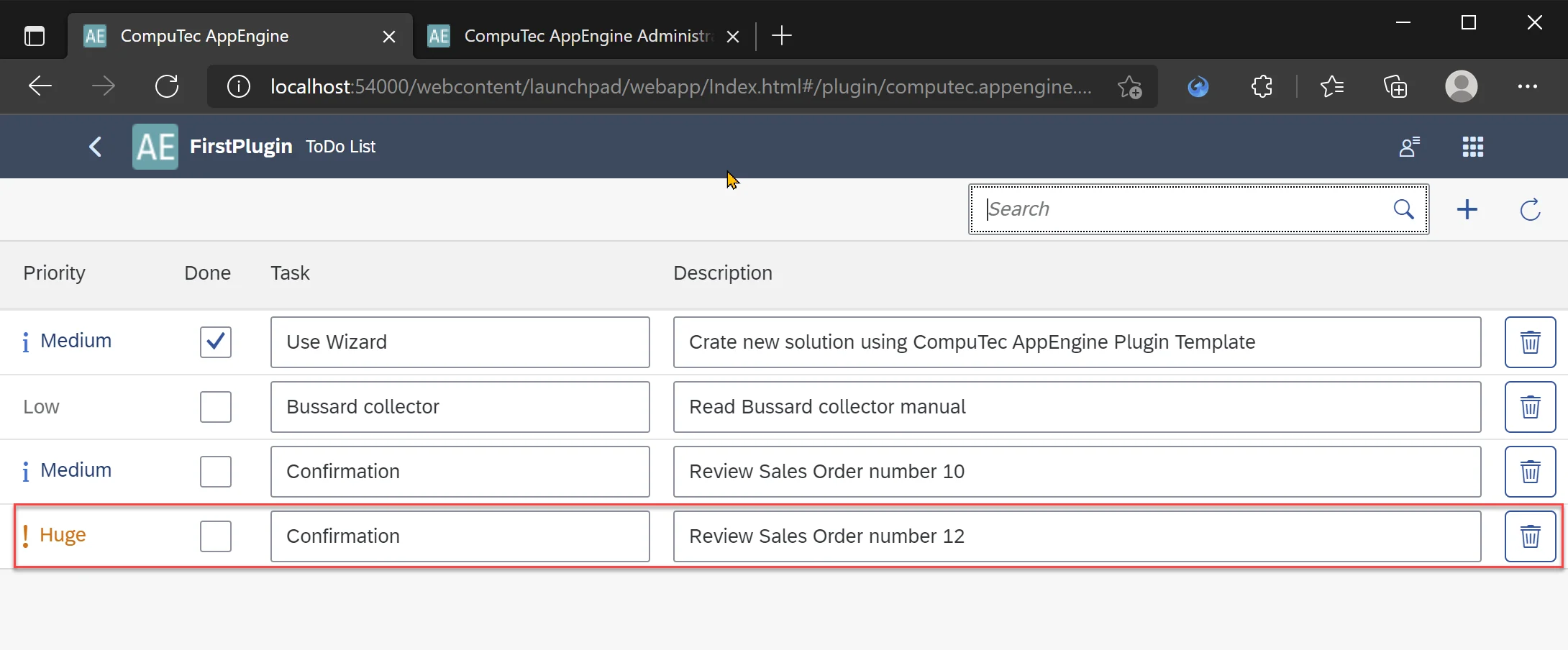Delete the "Review Sales Order number 12" task

click(x=1530, y=536)
